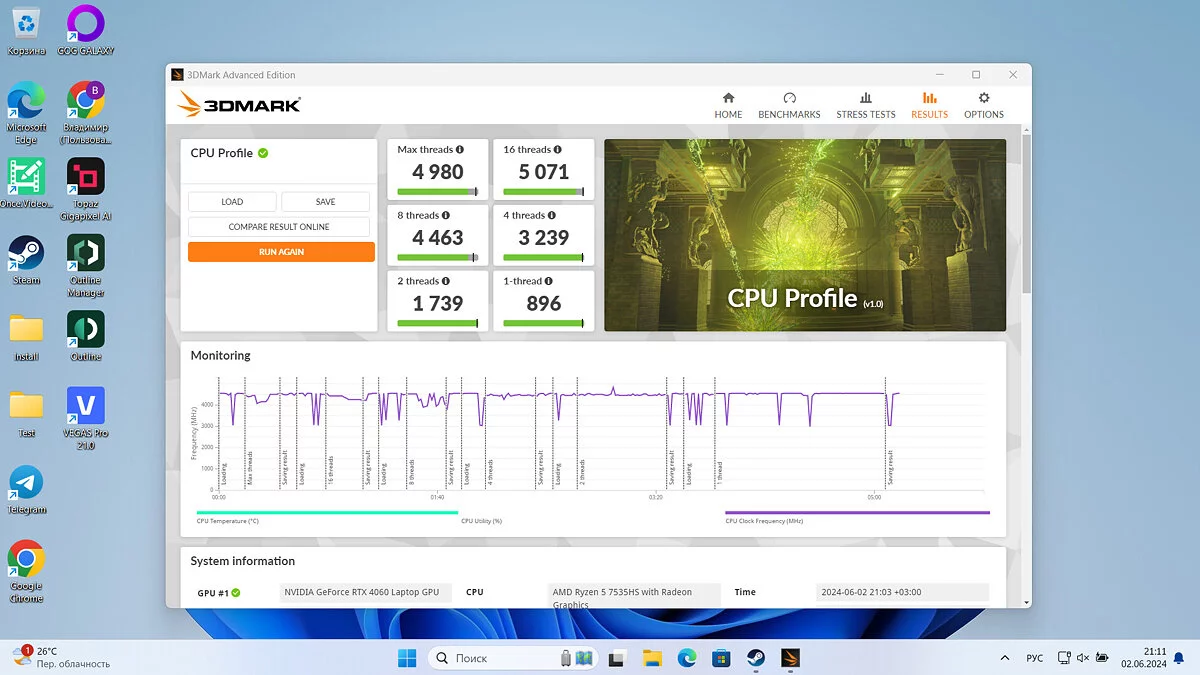Launch Telegram from the desktop
This screenshot has height=675, width=1200.
click(x=26, y=489)
